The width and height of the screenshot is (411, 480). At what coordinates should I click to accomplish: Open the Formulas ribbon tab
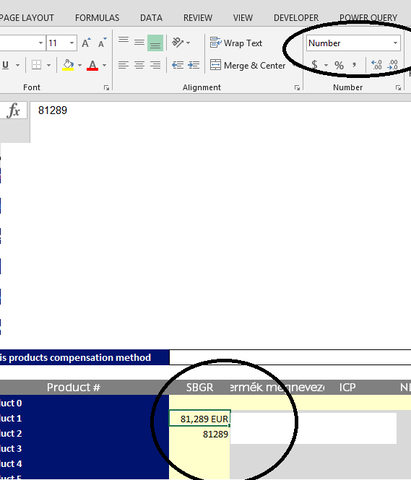(x=97, y=18)
